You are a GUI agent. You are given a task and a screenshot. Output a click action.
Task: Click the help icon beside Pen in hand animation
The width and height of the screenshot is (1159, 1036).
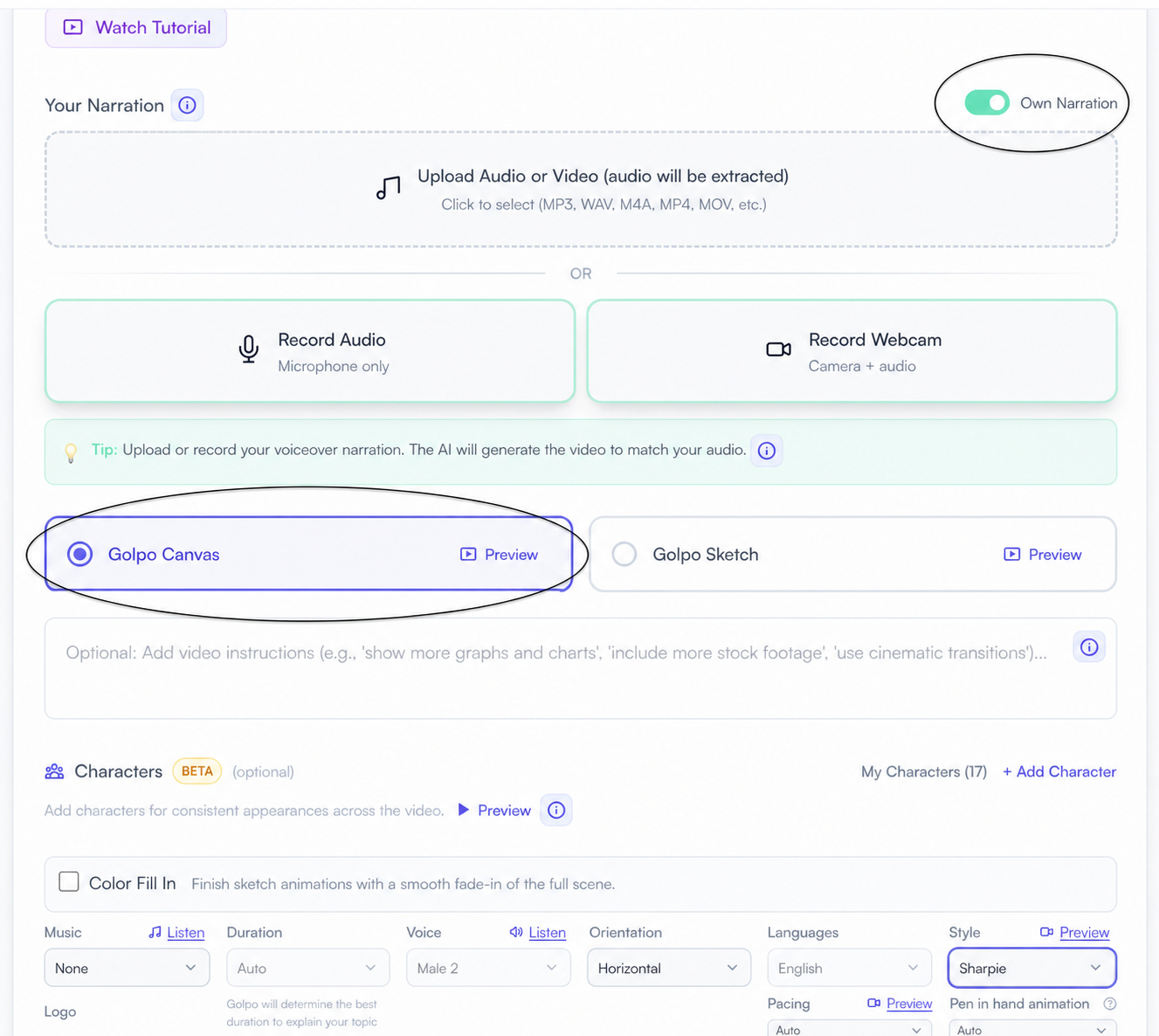pyautogui.click(x=1109, y=1004)
